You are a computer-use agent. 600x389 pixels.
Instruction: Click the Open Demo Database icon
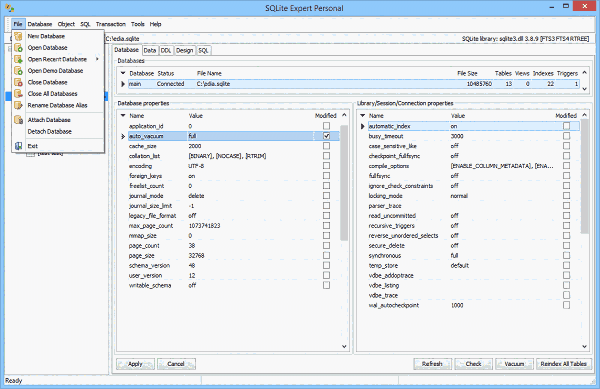point(18,71)
